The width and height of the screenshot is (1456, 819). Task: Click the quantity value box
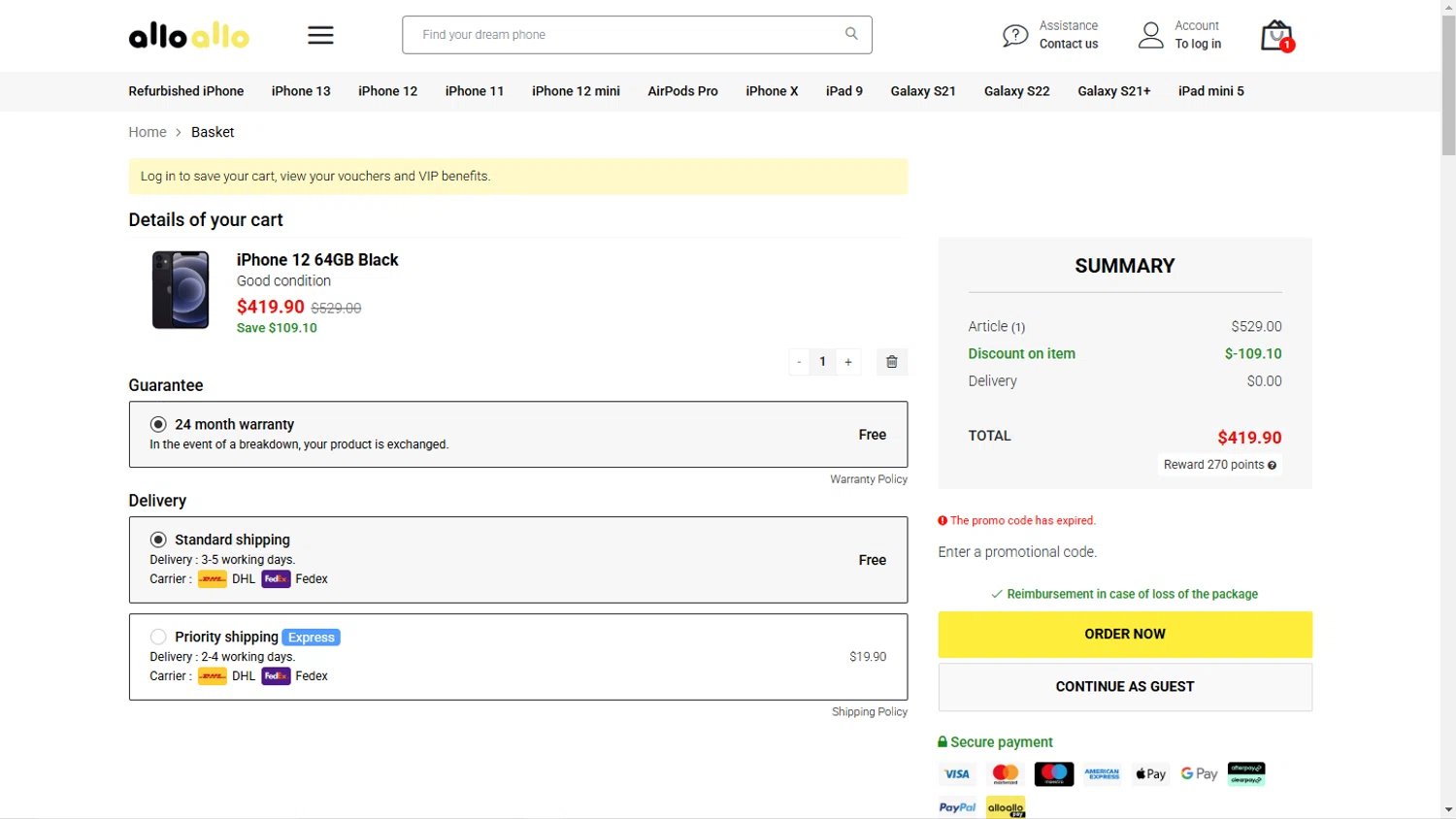click(x=822, y=362)
